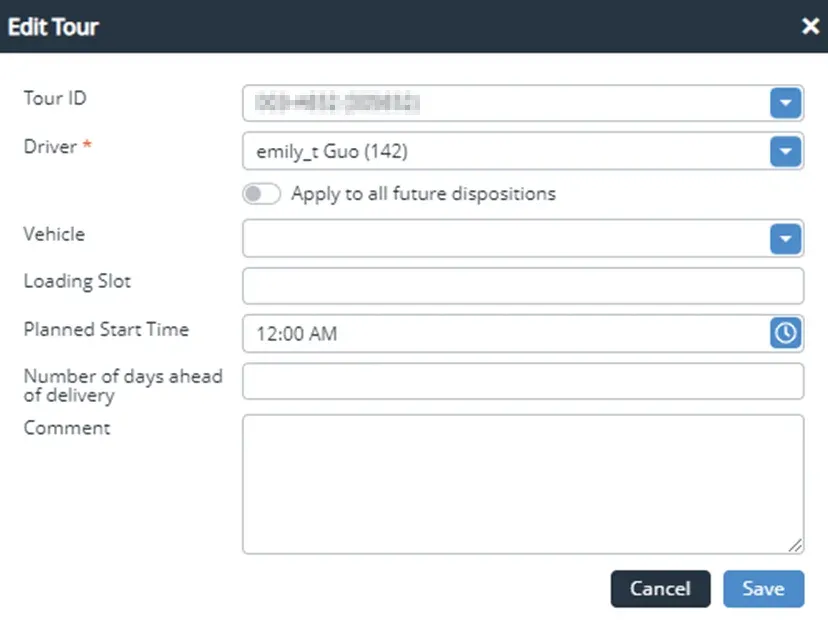The width and height of the screenshot is (828, 628).
Task: Click the Planned Start Time label
Action: pos(106,329)
